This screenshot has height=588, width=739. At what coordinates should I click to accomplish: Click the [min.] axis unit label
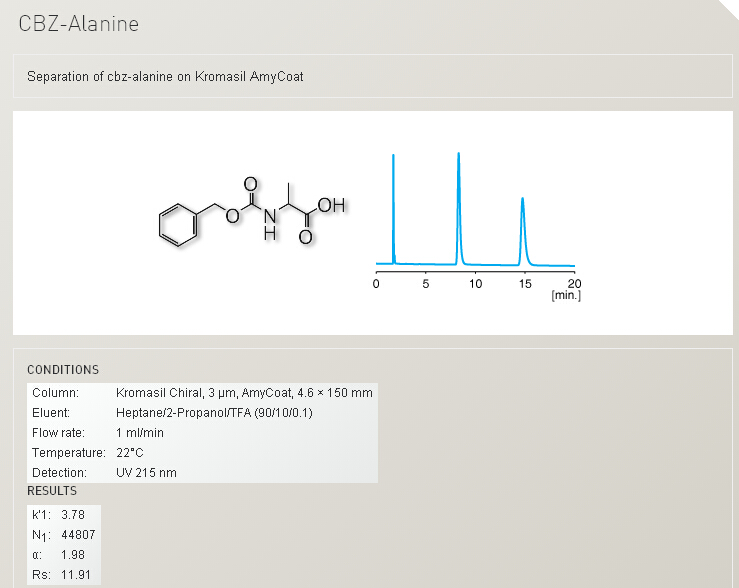[565, 296]
